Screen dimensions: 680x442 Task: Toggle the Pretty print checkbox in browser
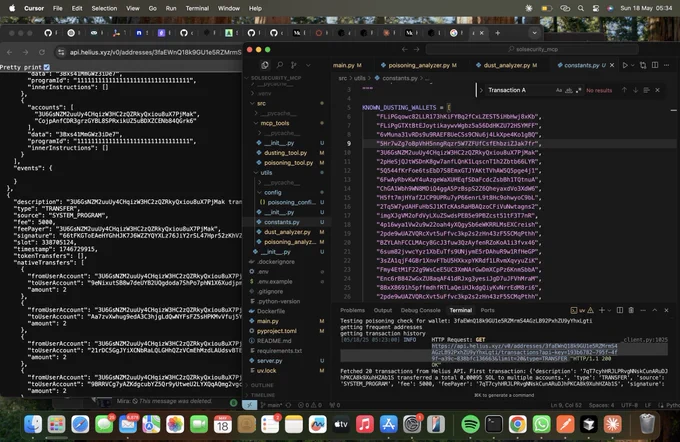pos(46,67)
